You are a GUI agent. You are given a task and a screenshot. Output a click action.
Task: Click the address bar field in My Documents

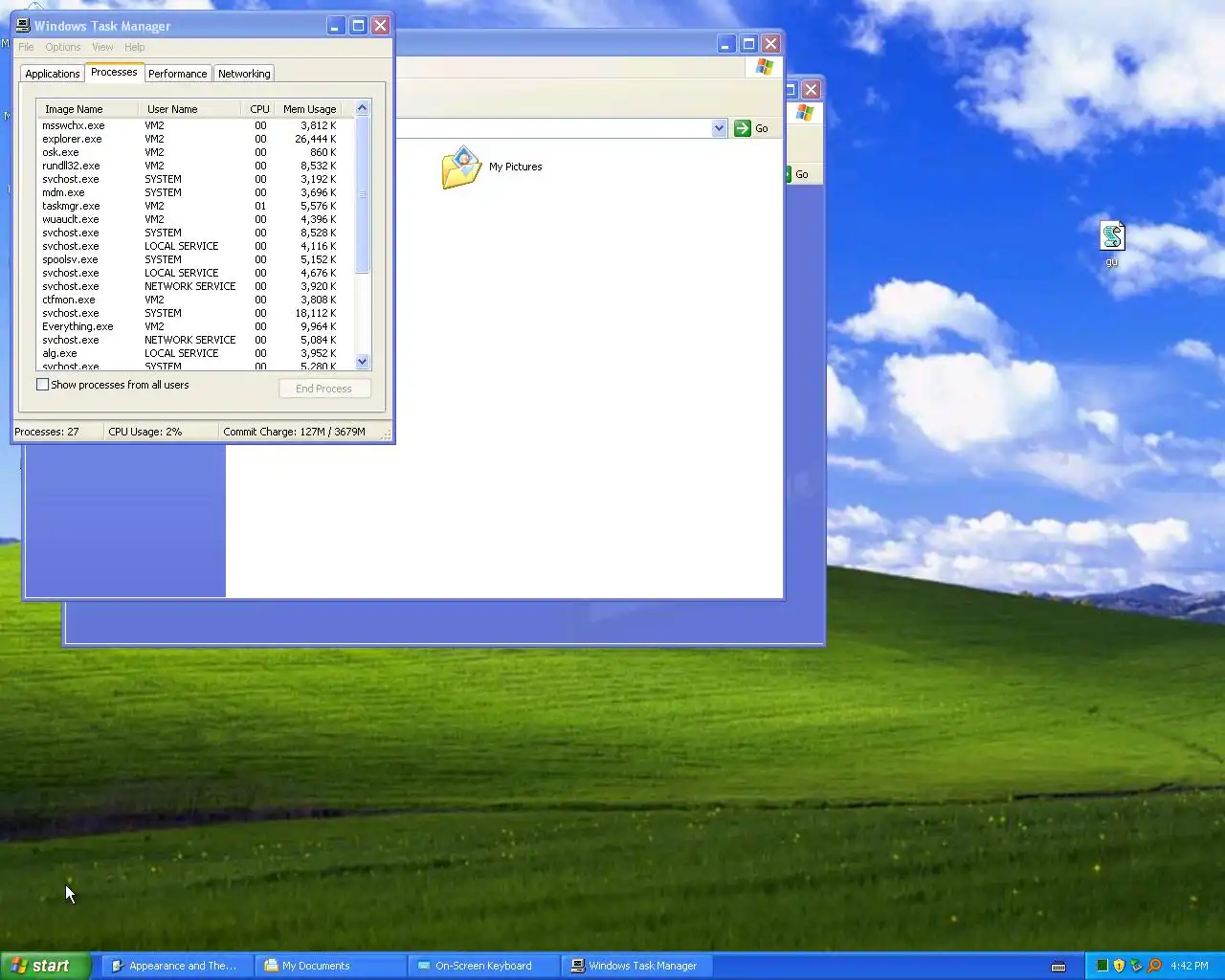(555, 128)
